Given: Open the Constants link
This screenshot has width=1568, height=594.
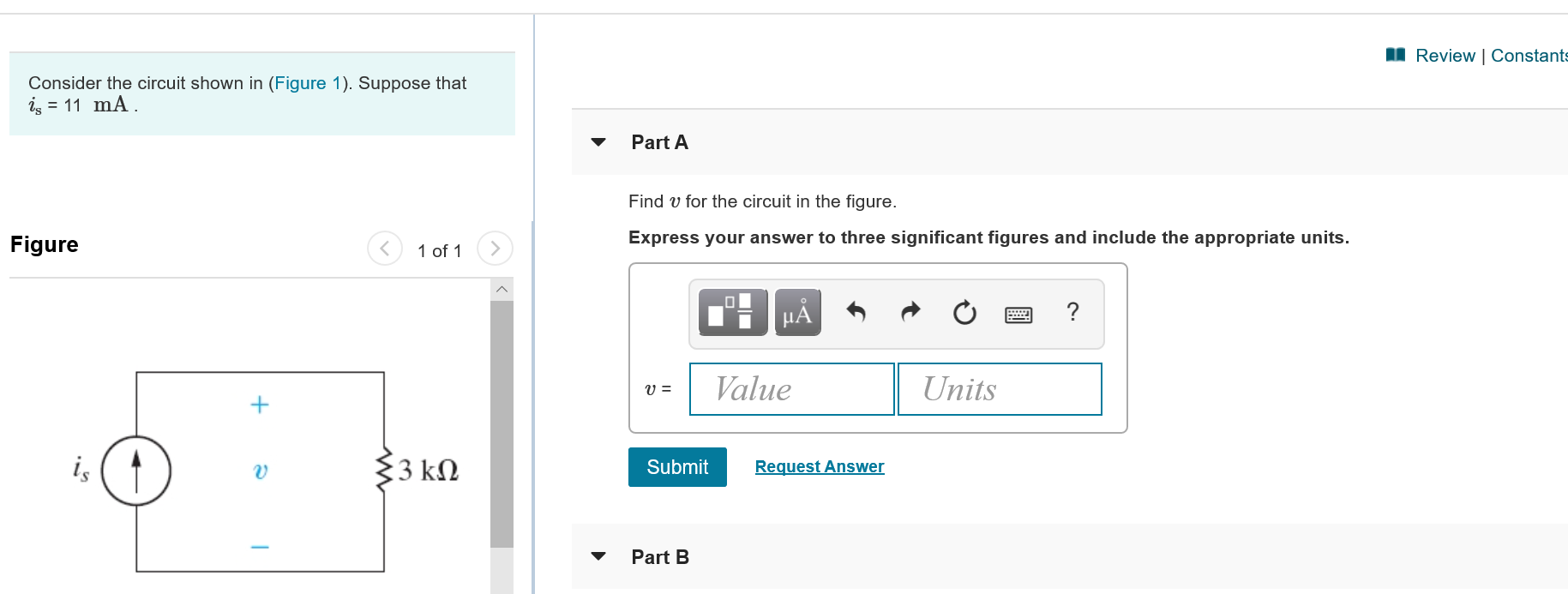Looking at the screenshot, I should click(x=1531, y=55).
